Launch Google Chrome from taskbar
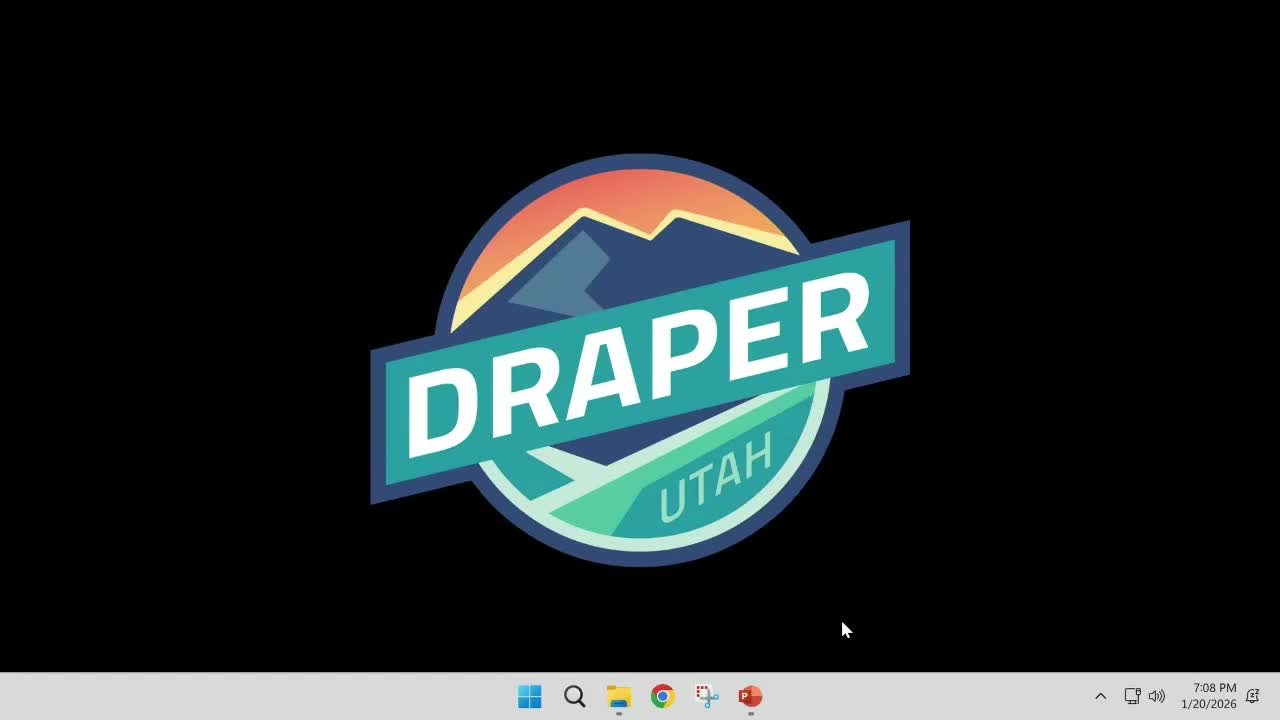 pyautogui.click(x=662, y=696)
